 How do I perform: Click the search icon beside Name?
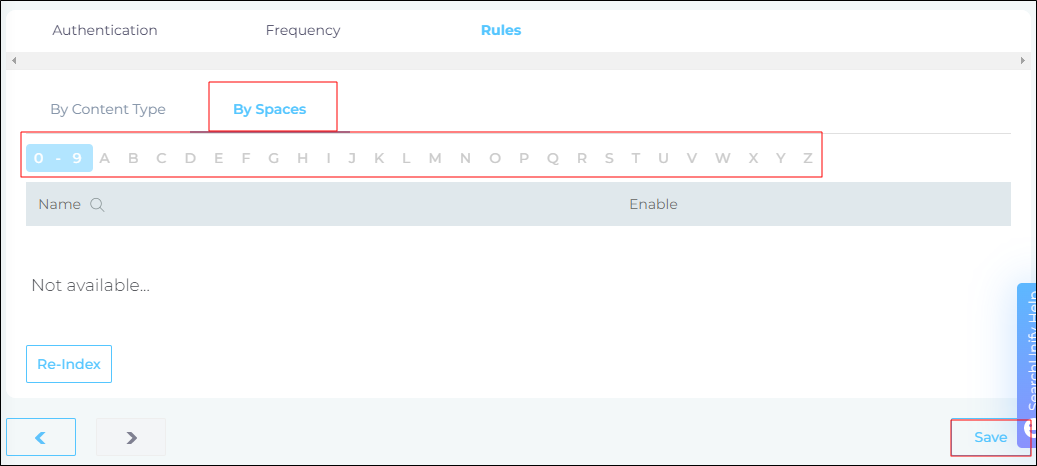pos(97,205)
